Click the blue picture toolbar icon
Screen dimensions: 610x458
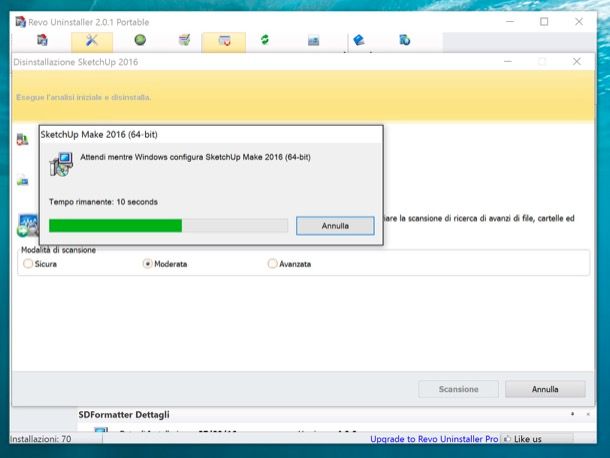(314, 41)
